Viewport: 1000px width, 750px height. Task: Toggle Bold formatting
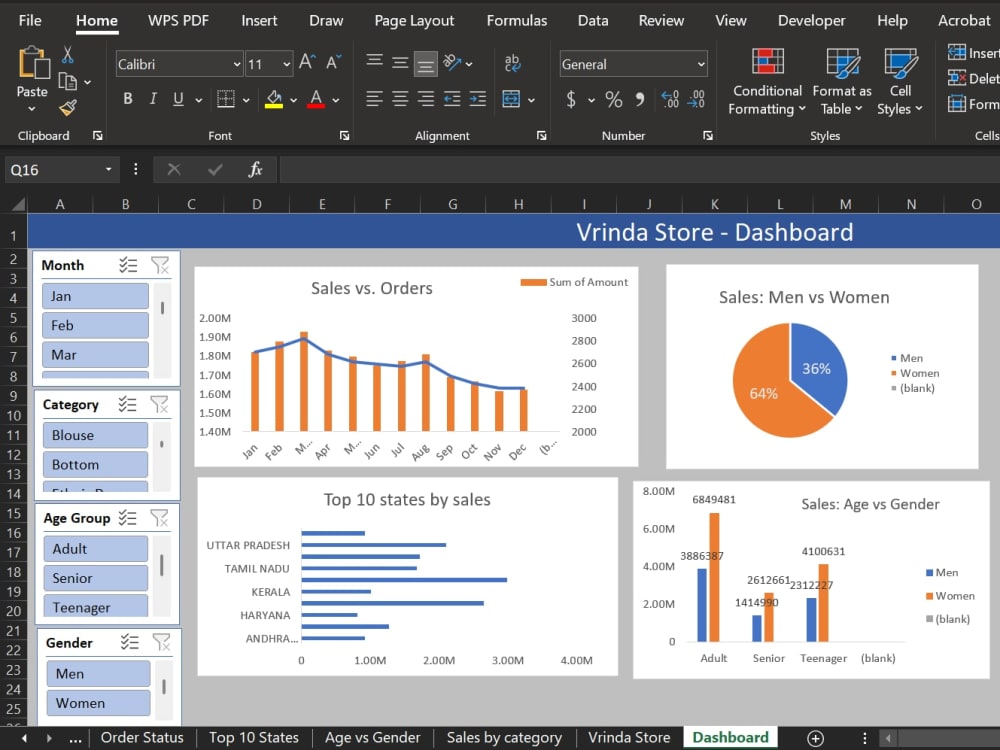coord(128,99)
